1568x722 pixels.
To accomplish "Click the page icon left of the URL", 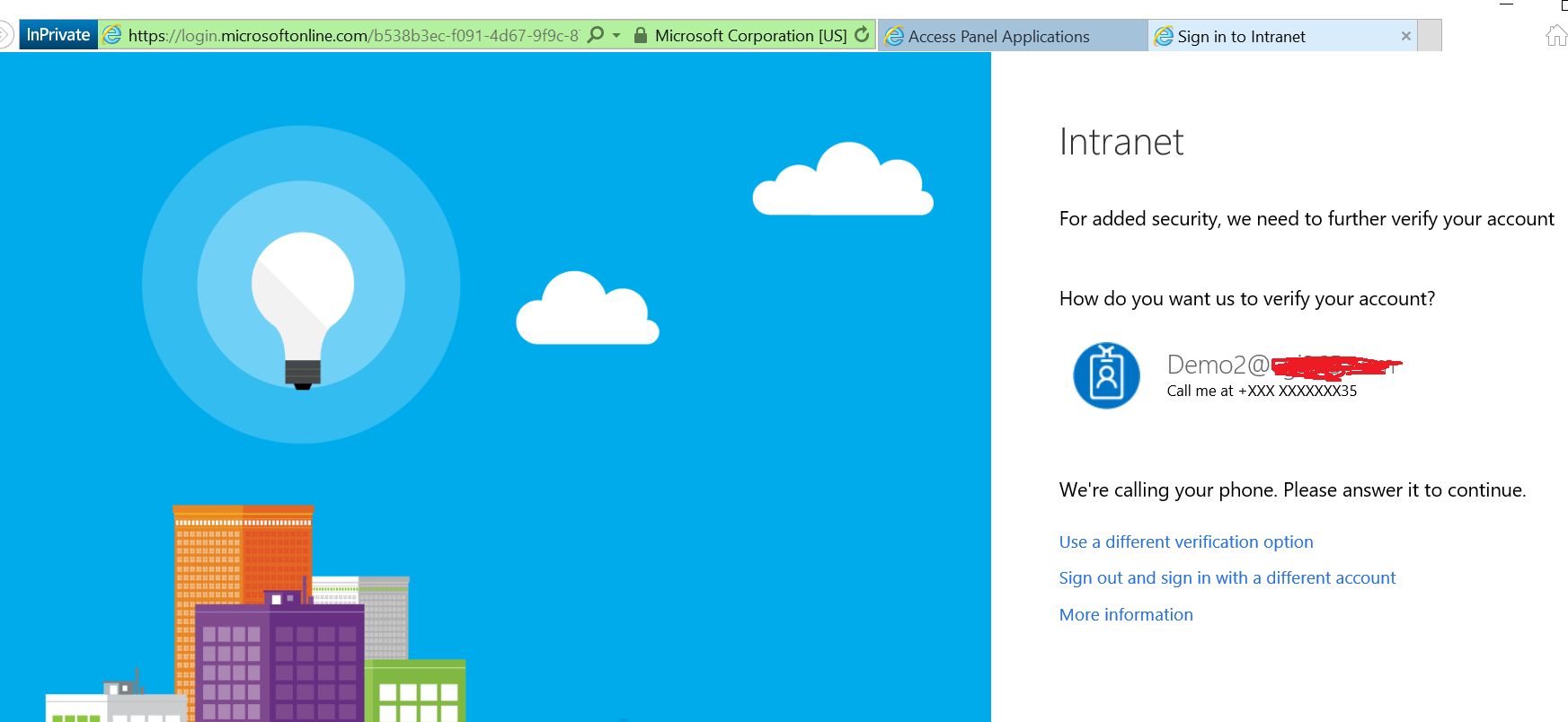I will [x=112, y=35].
